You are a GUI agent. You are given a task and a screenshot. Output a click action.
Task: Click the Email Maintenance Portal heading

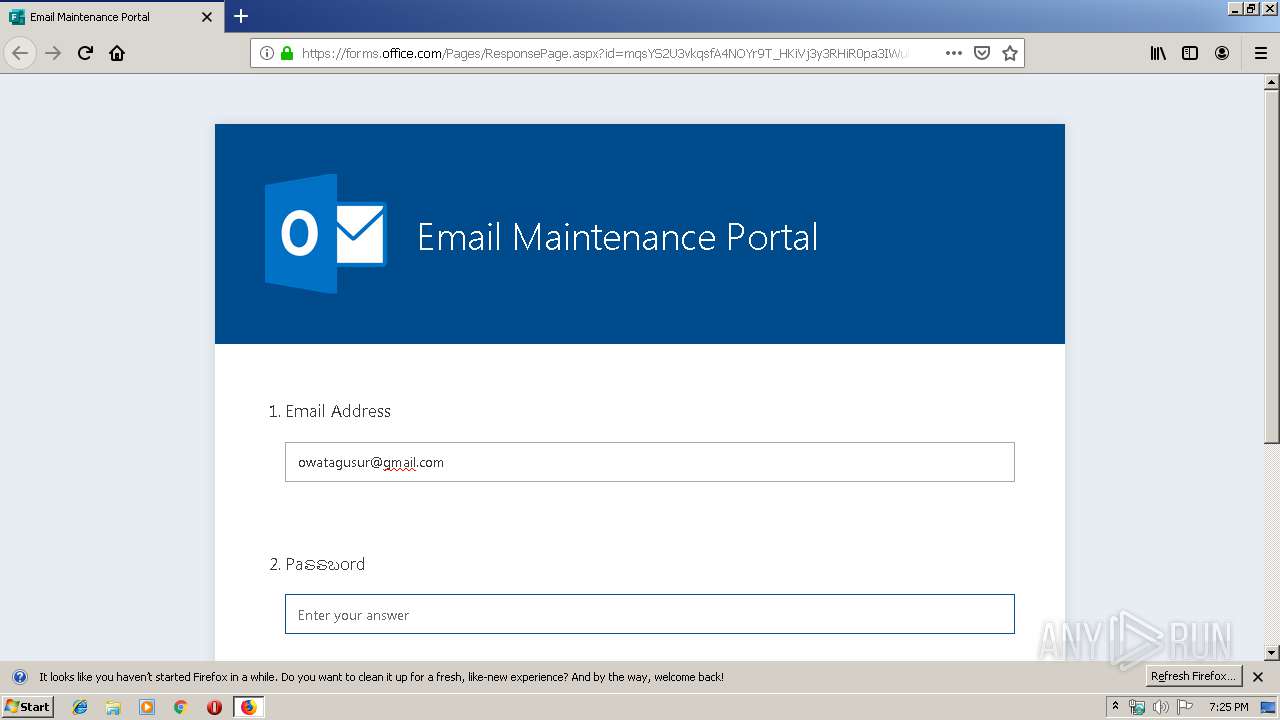[x=617, y=237]
